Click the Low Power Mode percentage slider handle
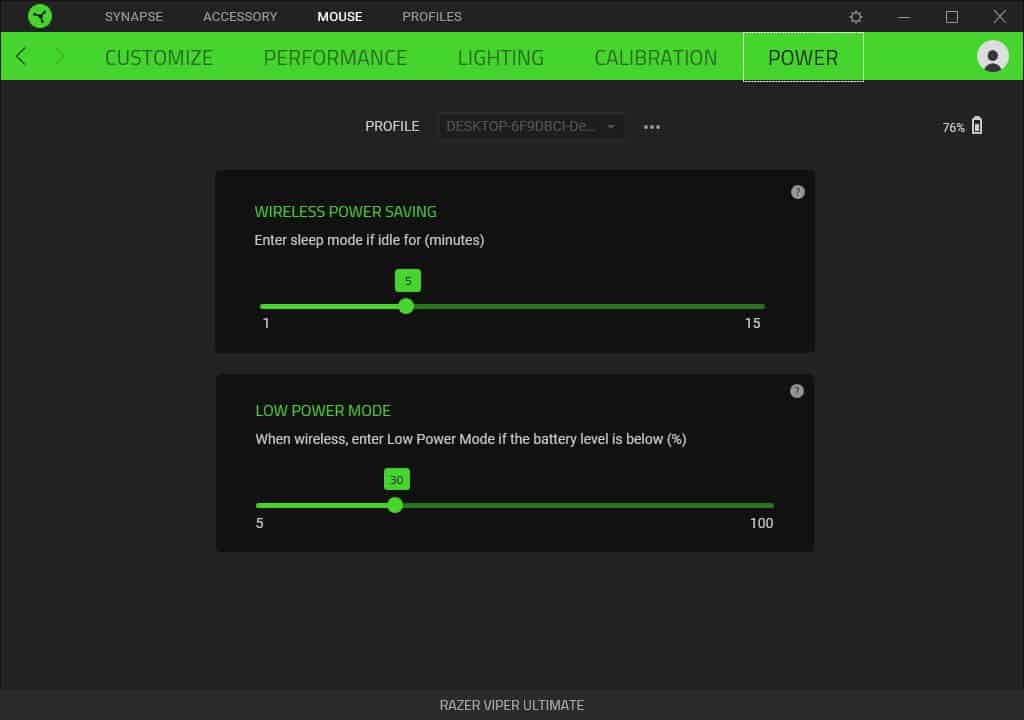 [x=395, y=505]
